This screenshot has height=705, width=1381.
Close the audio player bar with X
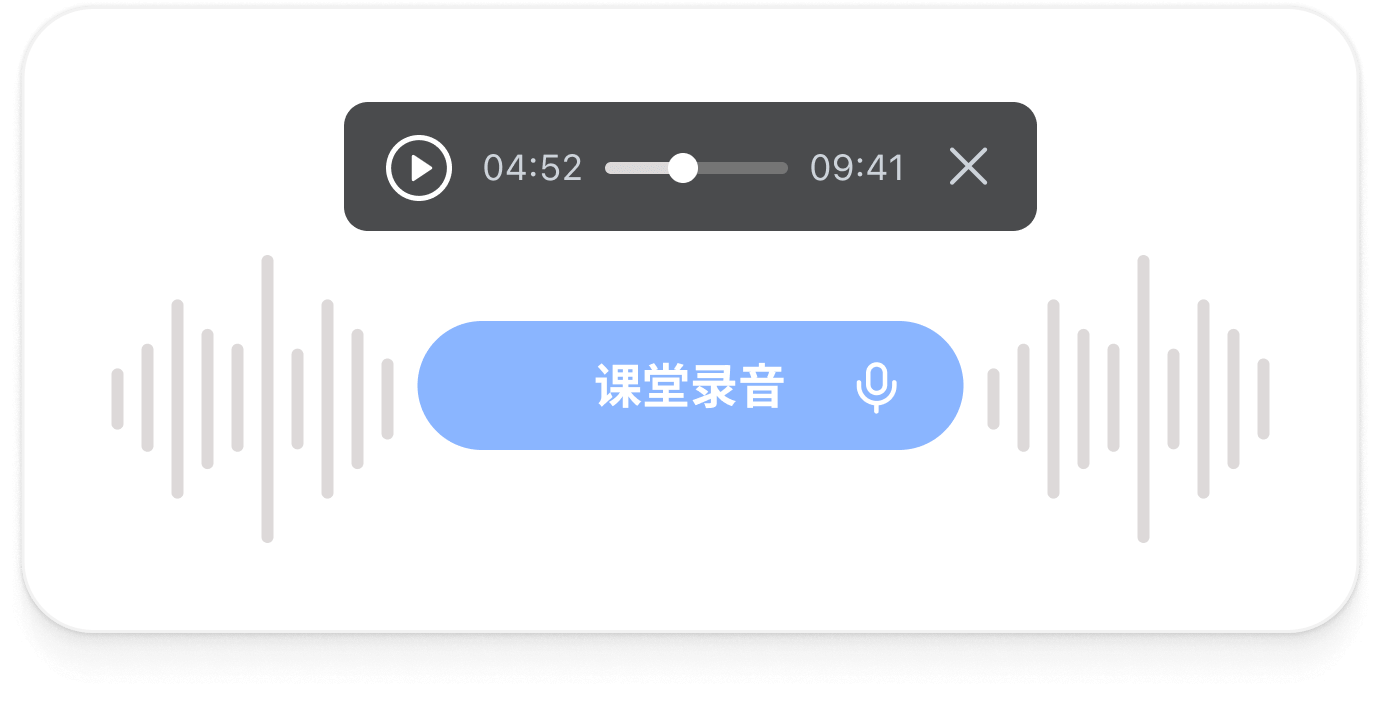968,167
